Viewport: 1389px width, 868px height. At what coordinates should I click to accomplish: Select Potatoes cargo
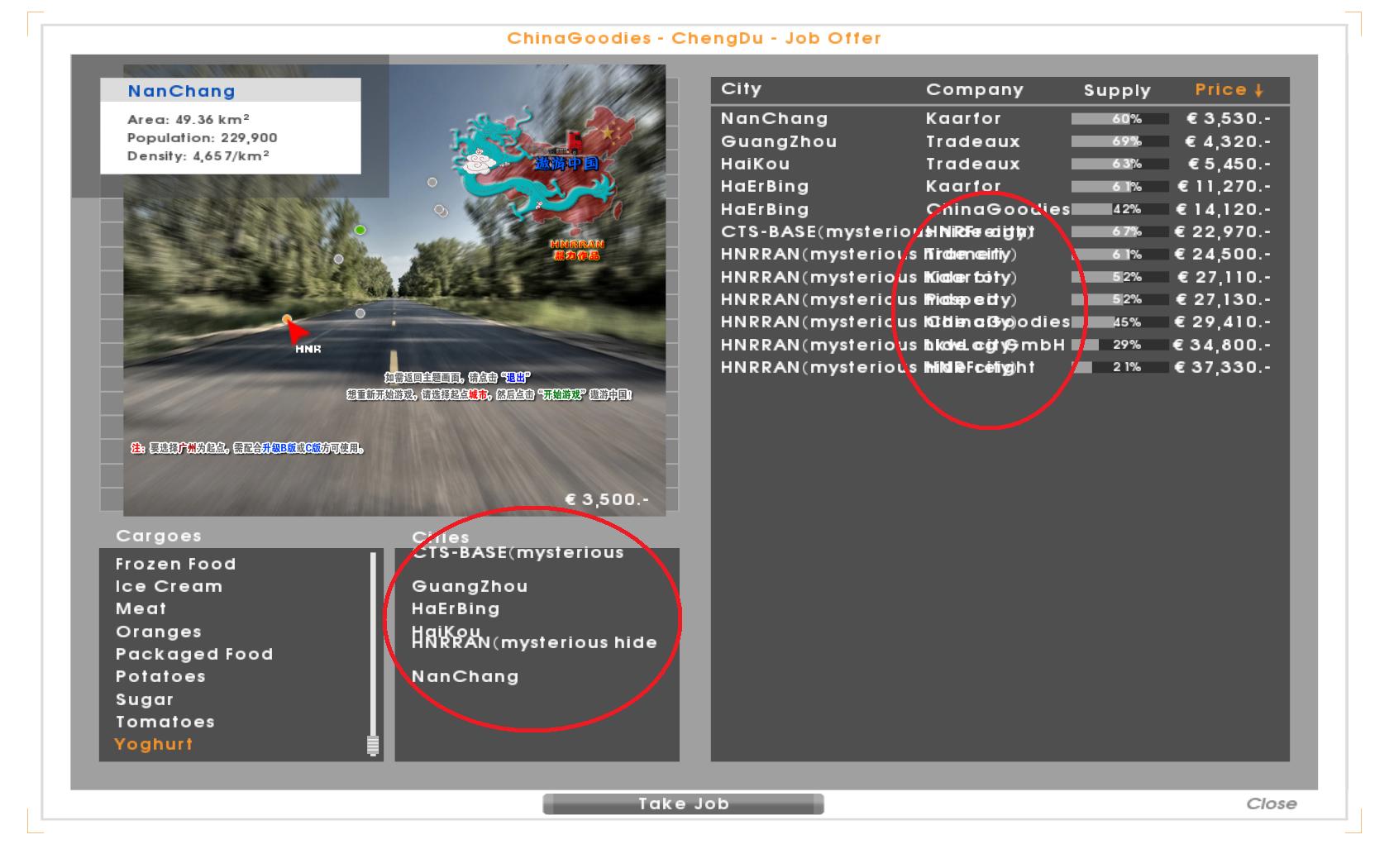pos(160,676)
